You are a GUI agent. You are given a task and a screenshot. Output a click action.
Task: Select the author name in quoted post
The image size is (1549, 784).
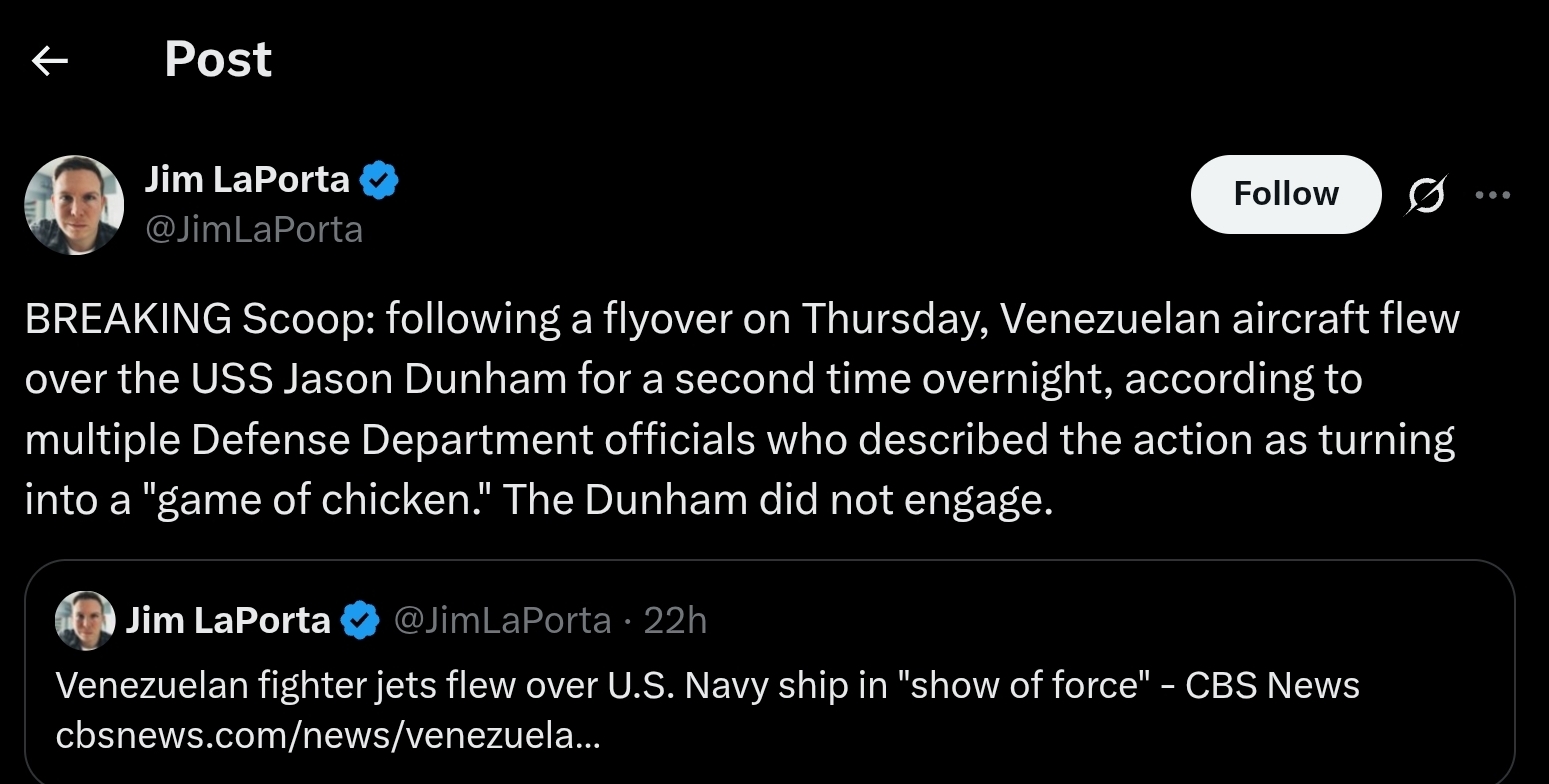(228, 621)
